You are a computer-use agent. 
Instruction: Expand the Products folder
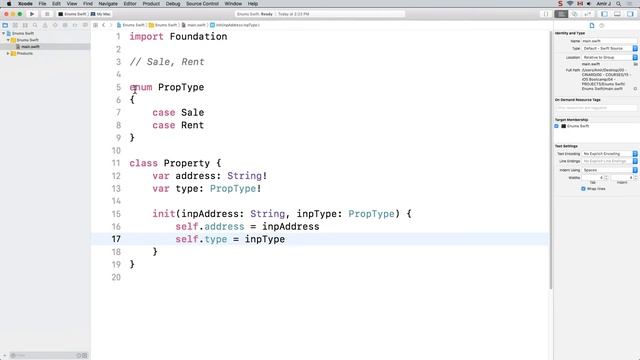coord(8,53)
